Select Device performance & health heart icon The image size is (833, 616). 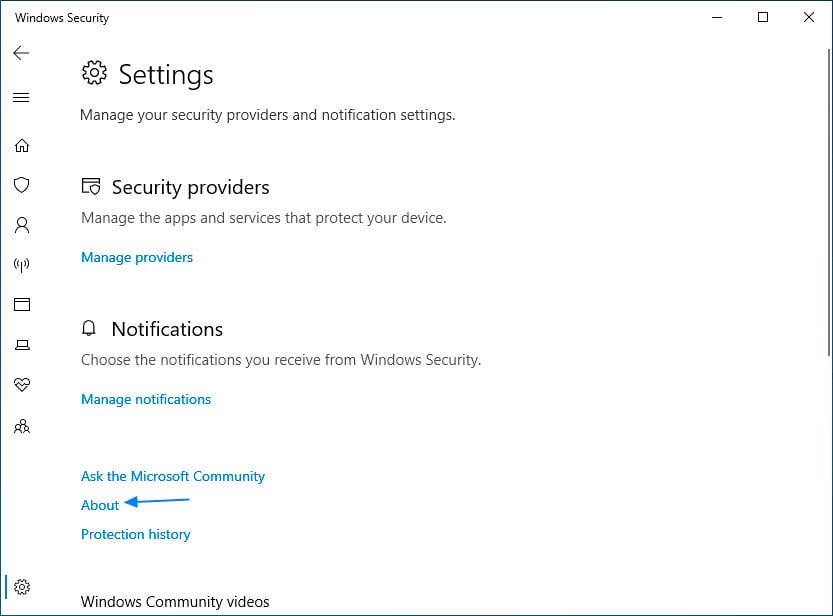22,384
